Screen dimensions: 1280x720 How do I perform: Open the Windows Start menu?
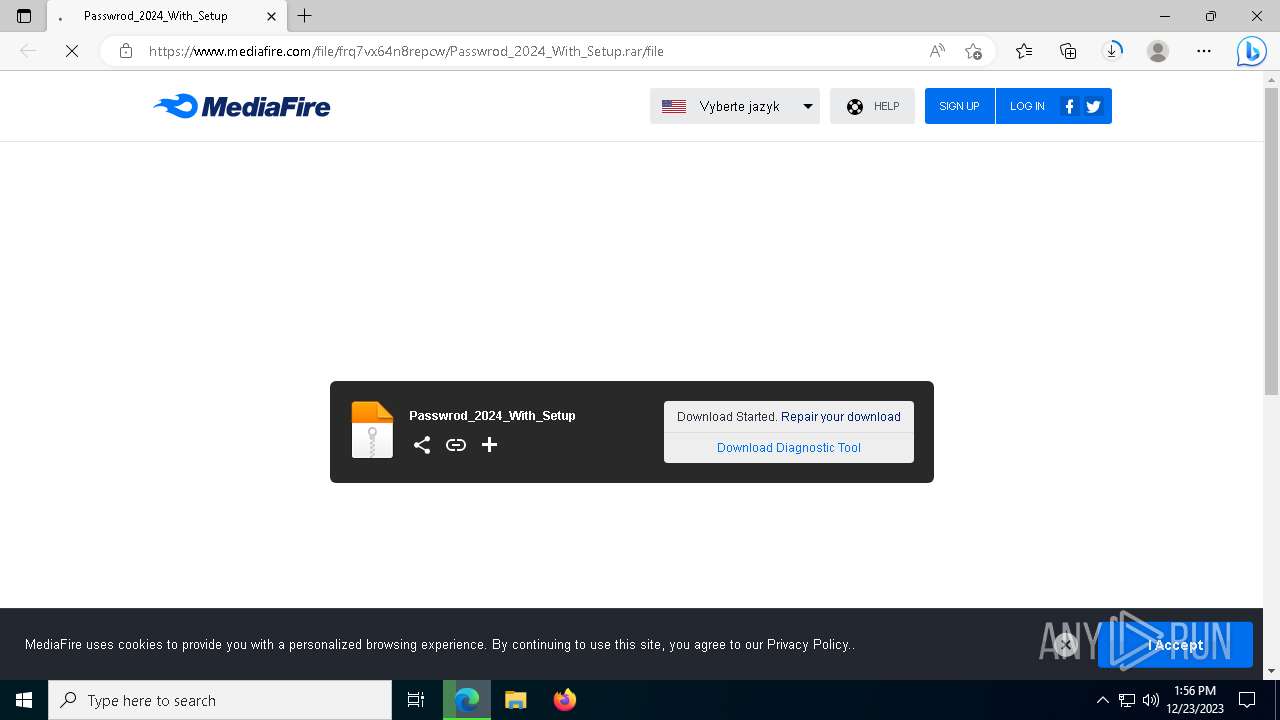24,700
